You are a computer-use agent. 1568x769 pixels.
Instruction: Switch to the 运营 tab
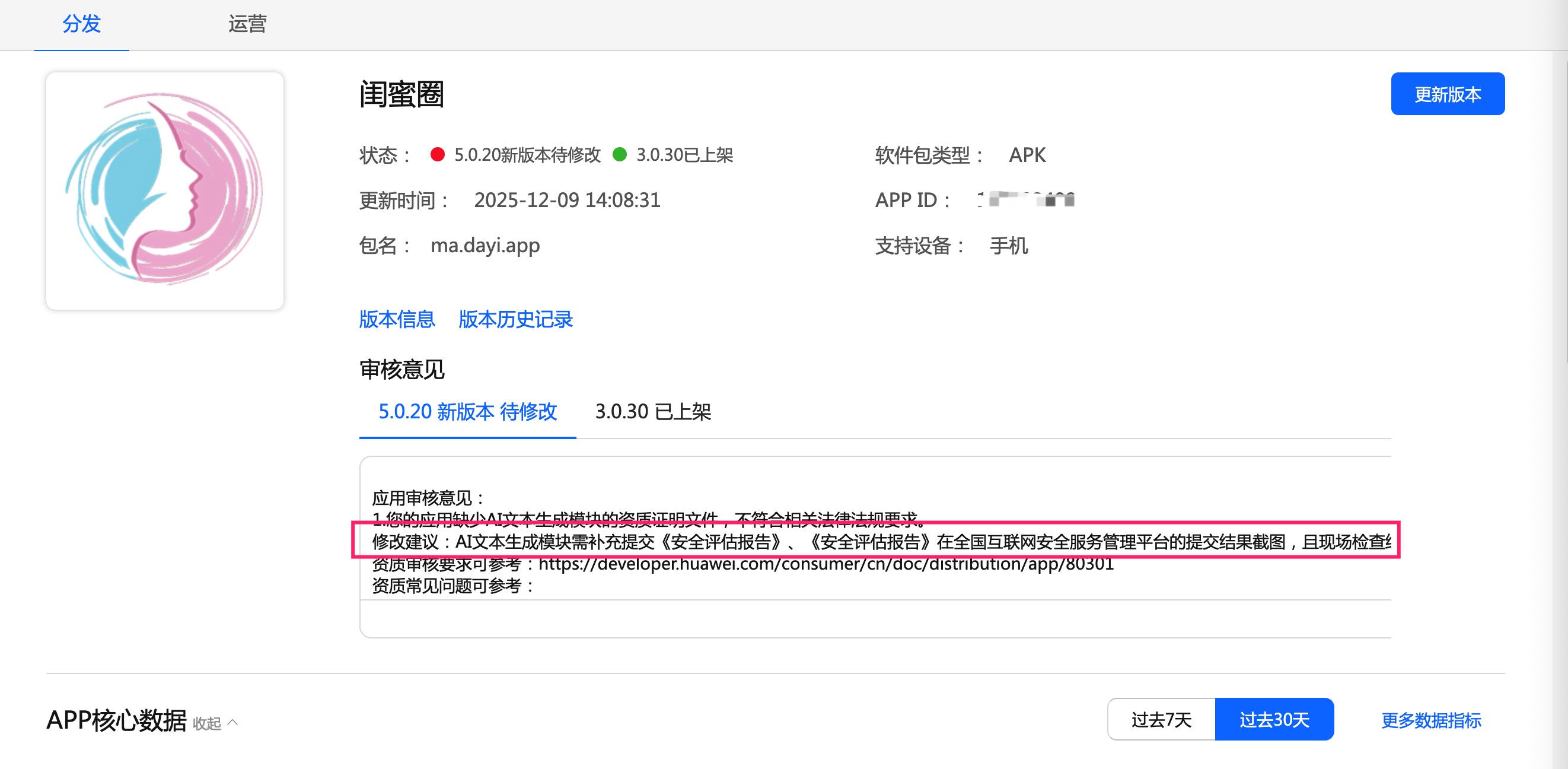pyautogui.click(x=247, y=24)
